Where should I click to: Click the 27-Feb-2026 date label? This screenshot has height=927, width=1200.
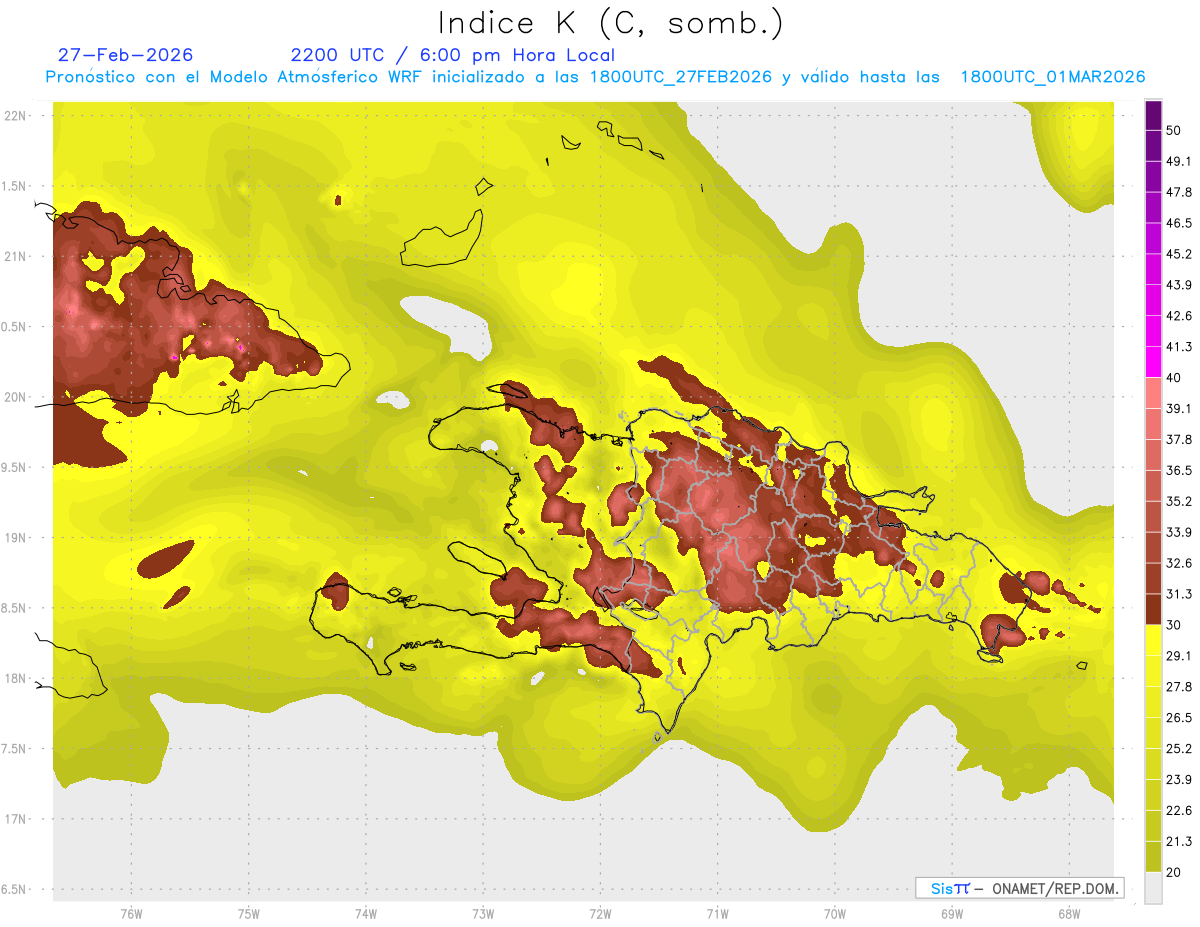(125, 55)
